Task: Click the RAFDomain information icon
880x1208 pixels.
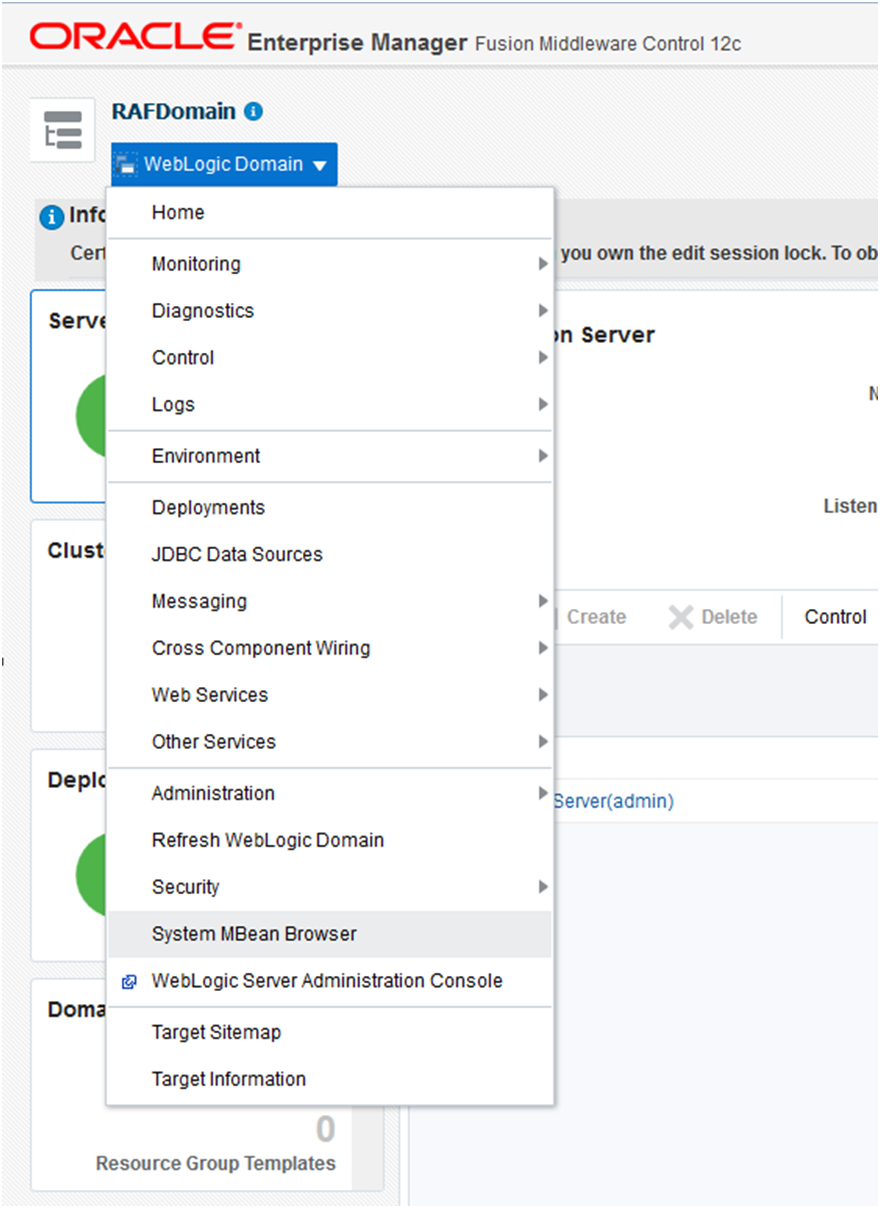Action: pyautogui.click(x=254, y=112)
